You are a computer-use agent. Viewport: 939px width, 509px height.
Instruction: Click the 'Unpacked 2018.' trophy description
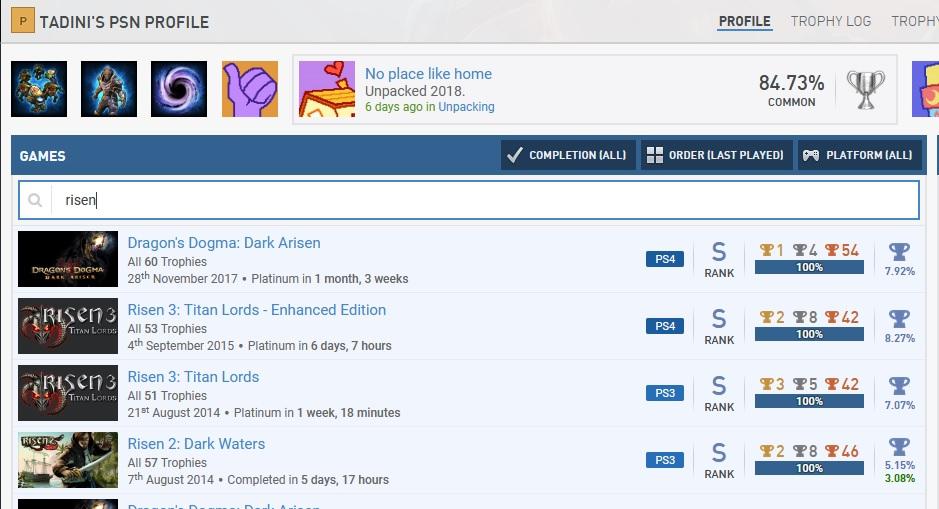click(x=415, y=91)
